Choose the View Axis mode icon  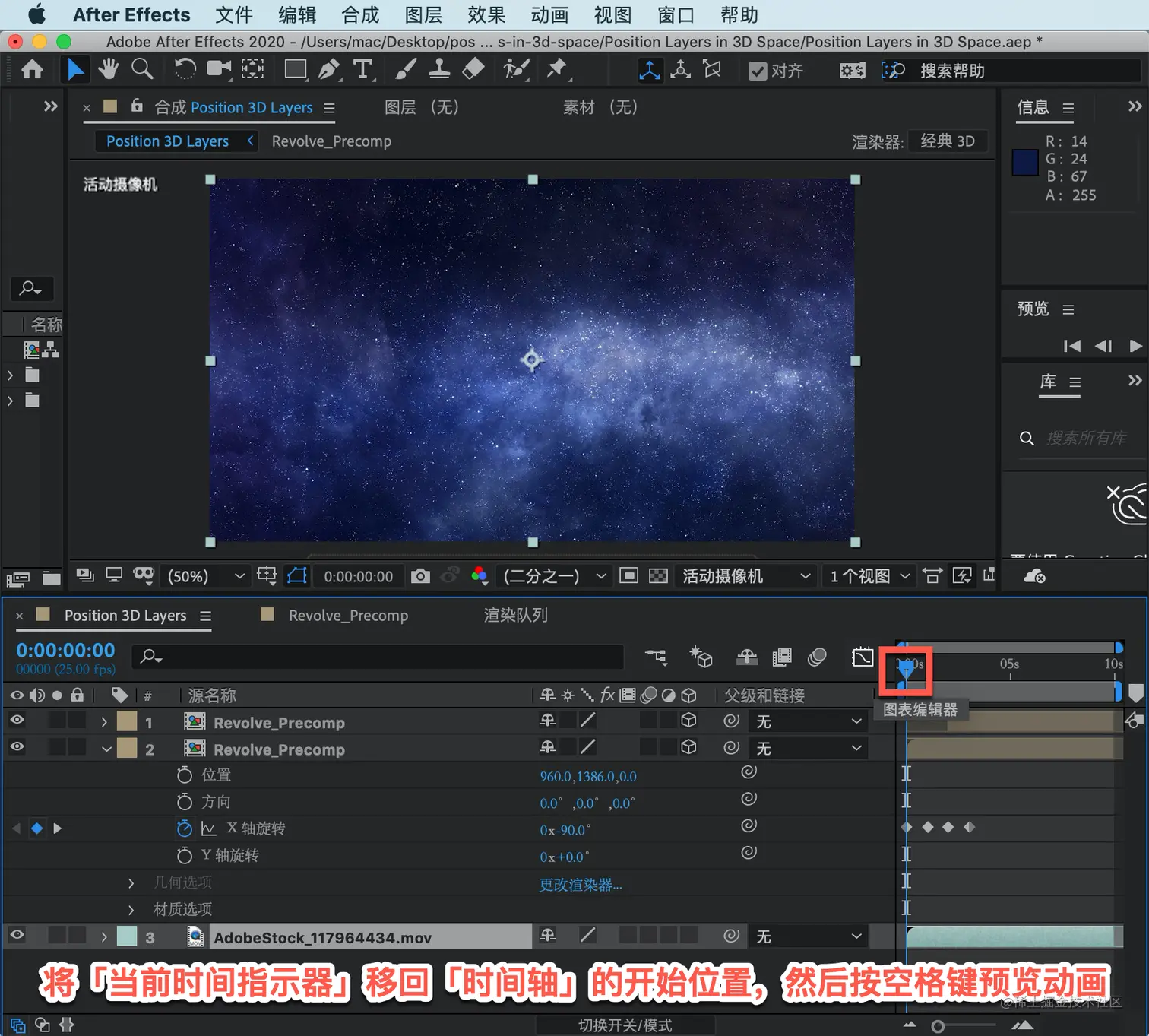[712, 70]
